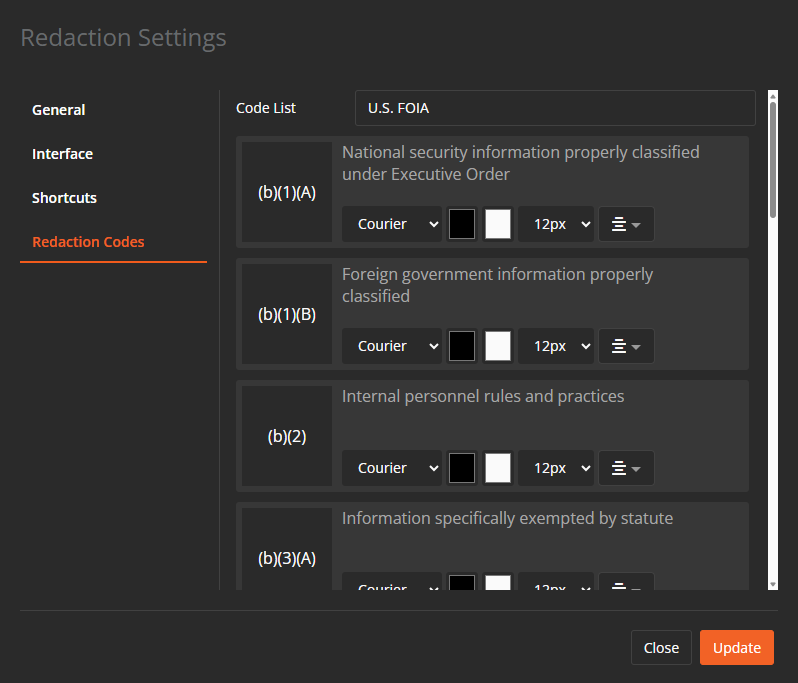Open Courier font dropdown for (b)(1)(A)

tap(392, 224)
